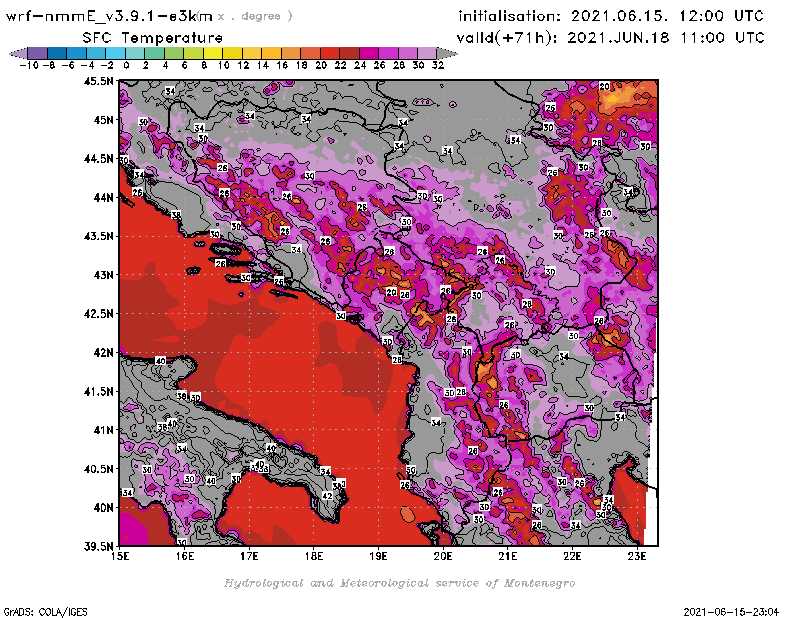This screenshot has width=800, height=618.
Task: Select legend swatch between 26 and 28
Action: [x=388, y=53]
